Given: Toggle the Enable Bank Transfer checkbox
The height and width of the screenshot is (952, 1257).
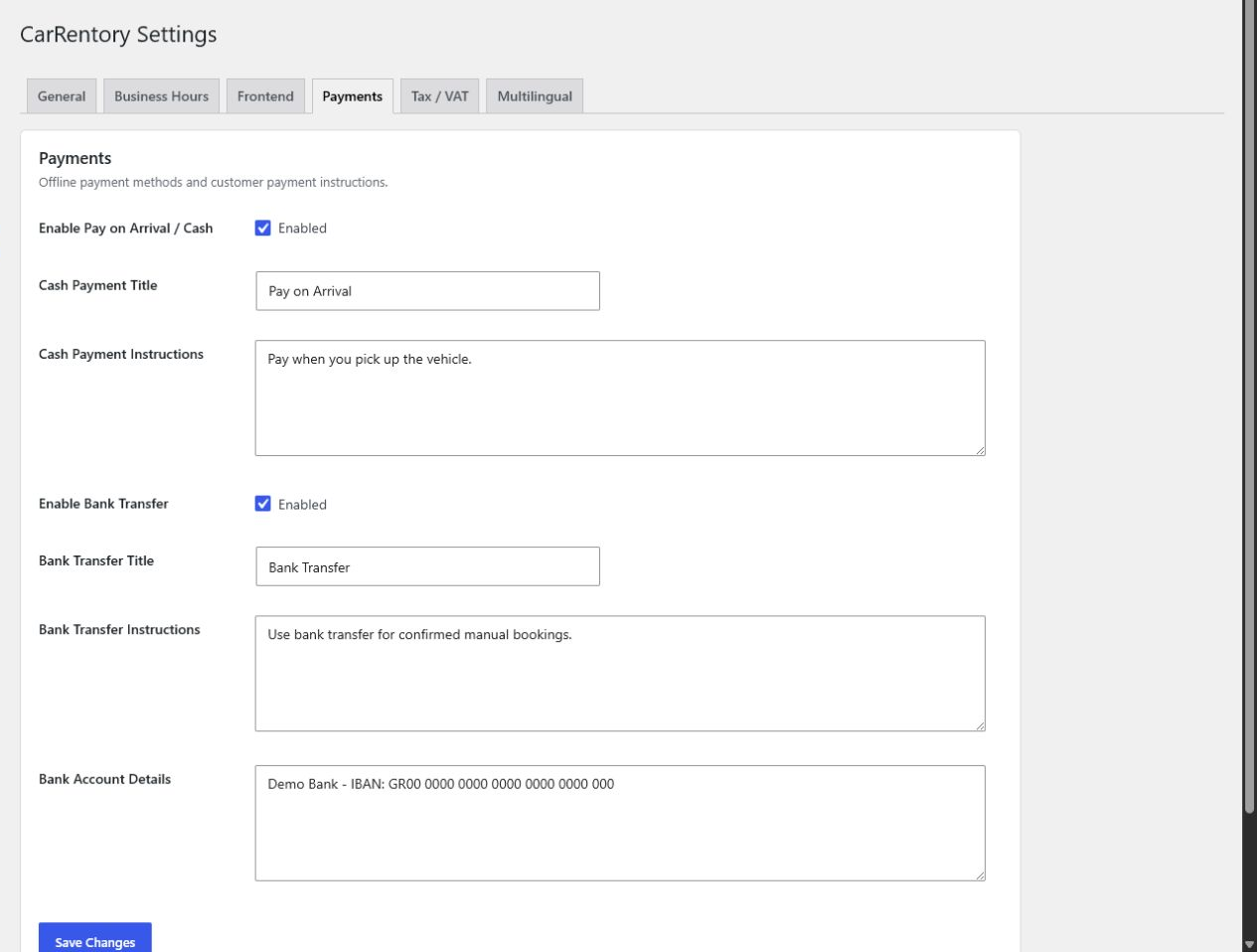Looking at the screenshot, I should tap(263, 504).
